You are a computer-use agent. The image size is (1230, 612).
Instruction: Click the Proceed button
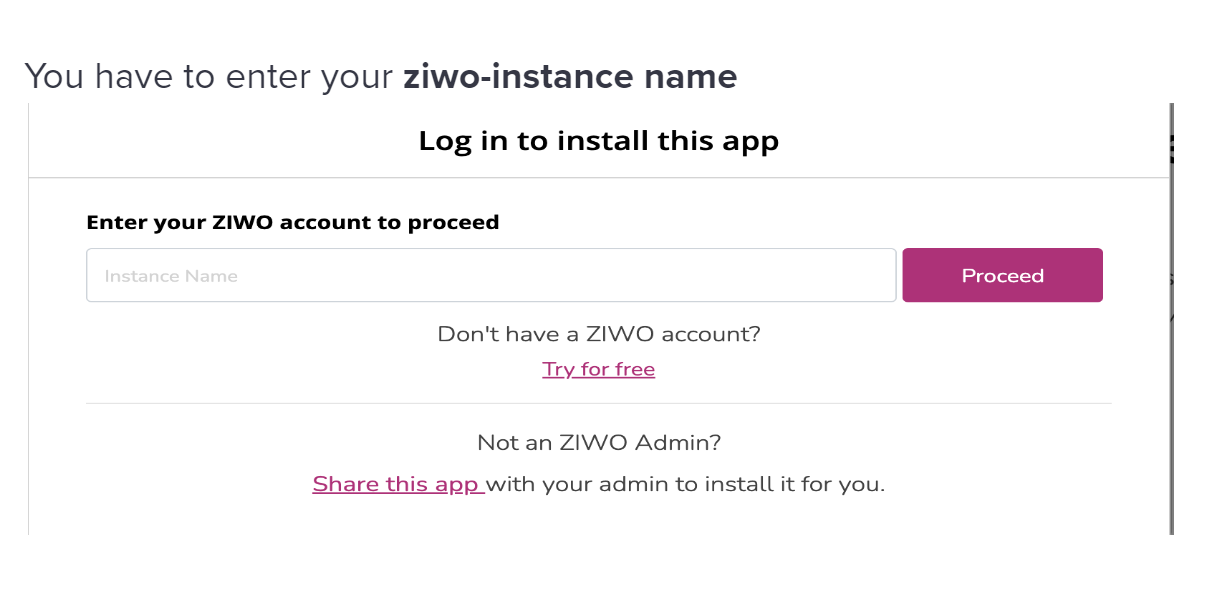point(1002,275)
